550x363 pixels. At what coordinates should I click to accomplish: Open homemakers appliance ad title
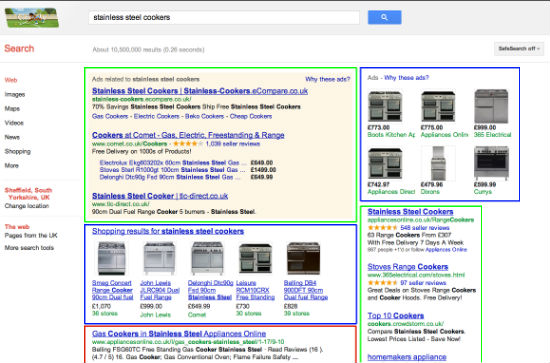pyautogui.click(x=407, y=357)
